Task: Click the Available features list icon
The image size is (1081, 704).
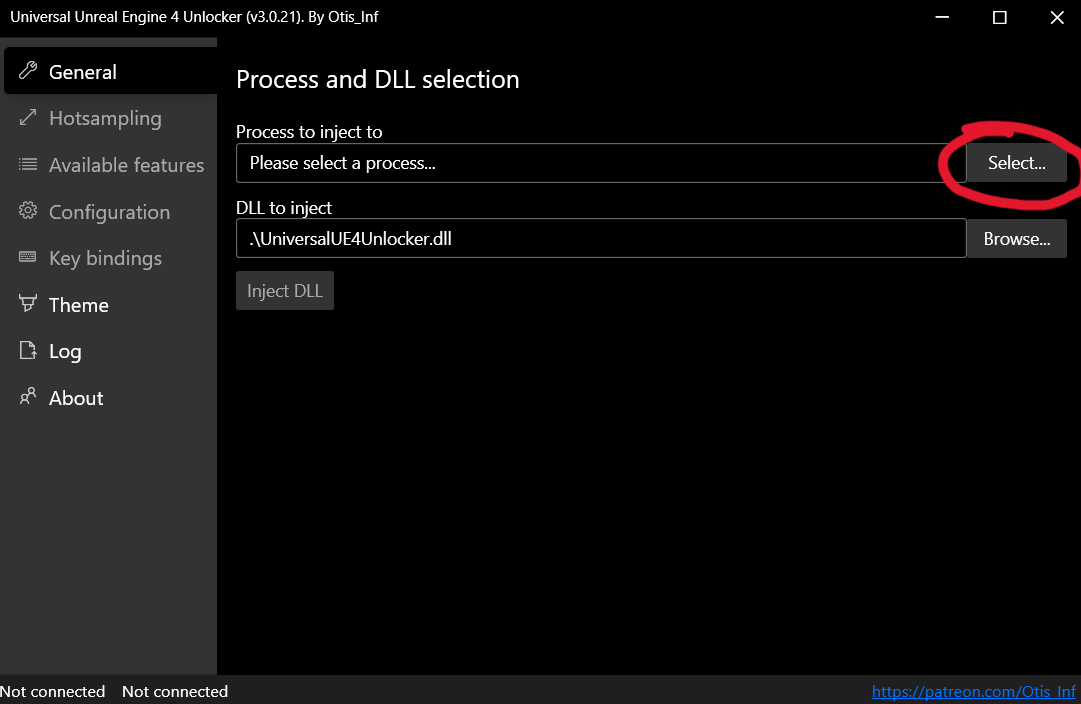Action: click(28, 165)
